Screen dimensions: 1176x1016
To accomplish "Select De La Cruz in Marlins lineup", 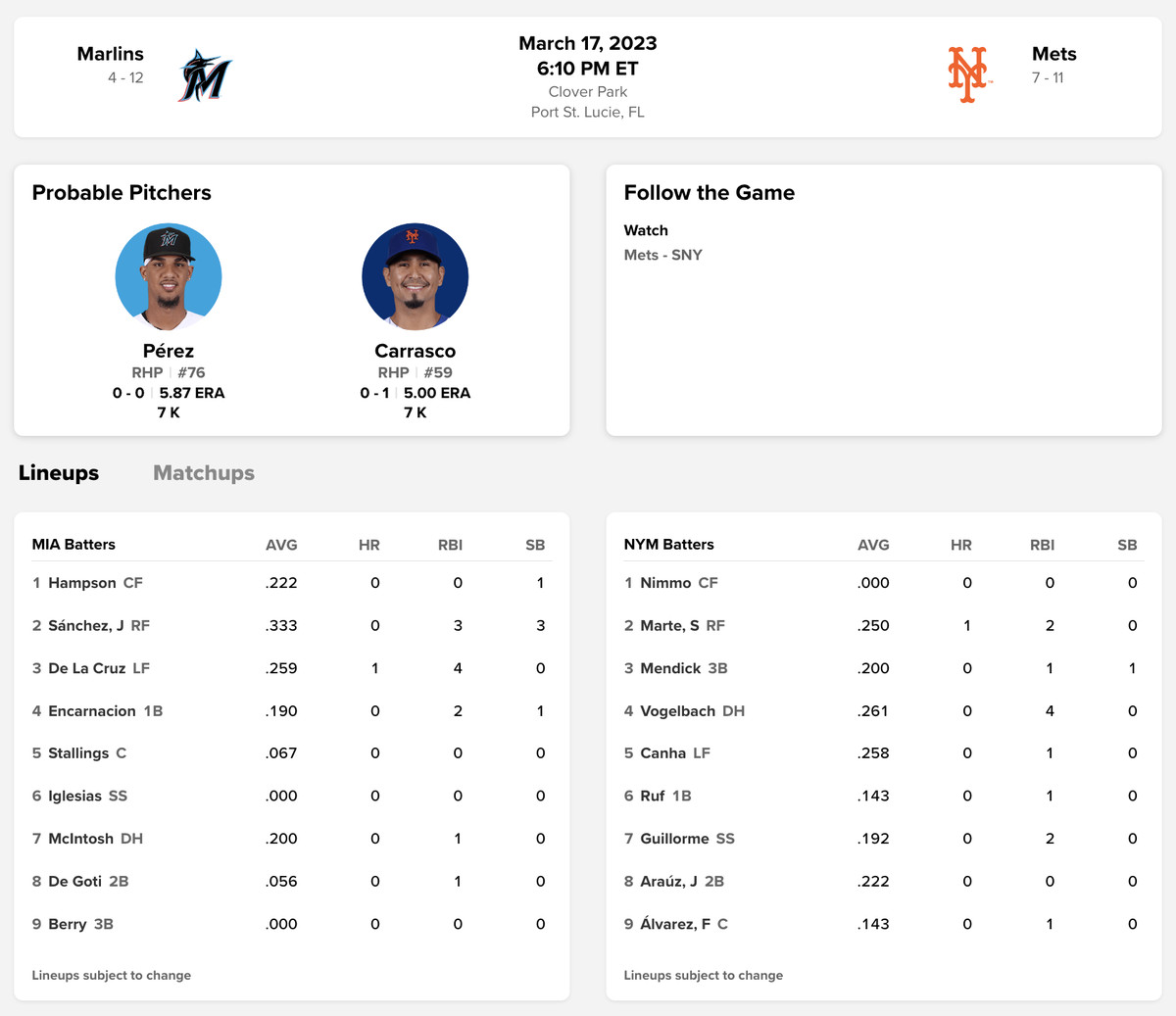I will coord(87,668).
